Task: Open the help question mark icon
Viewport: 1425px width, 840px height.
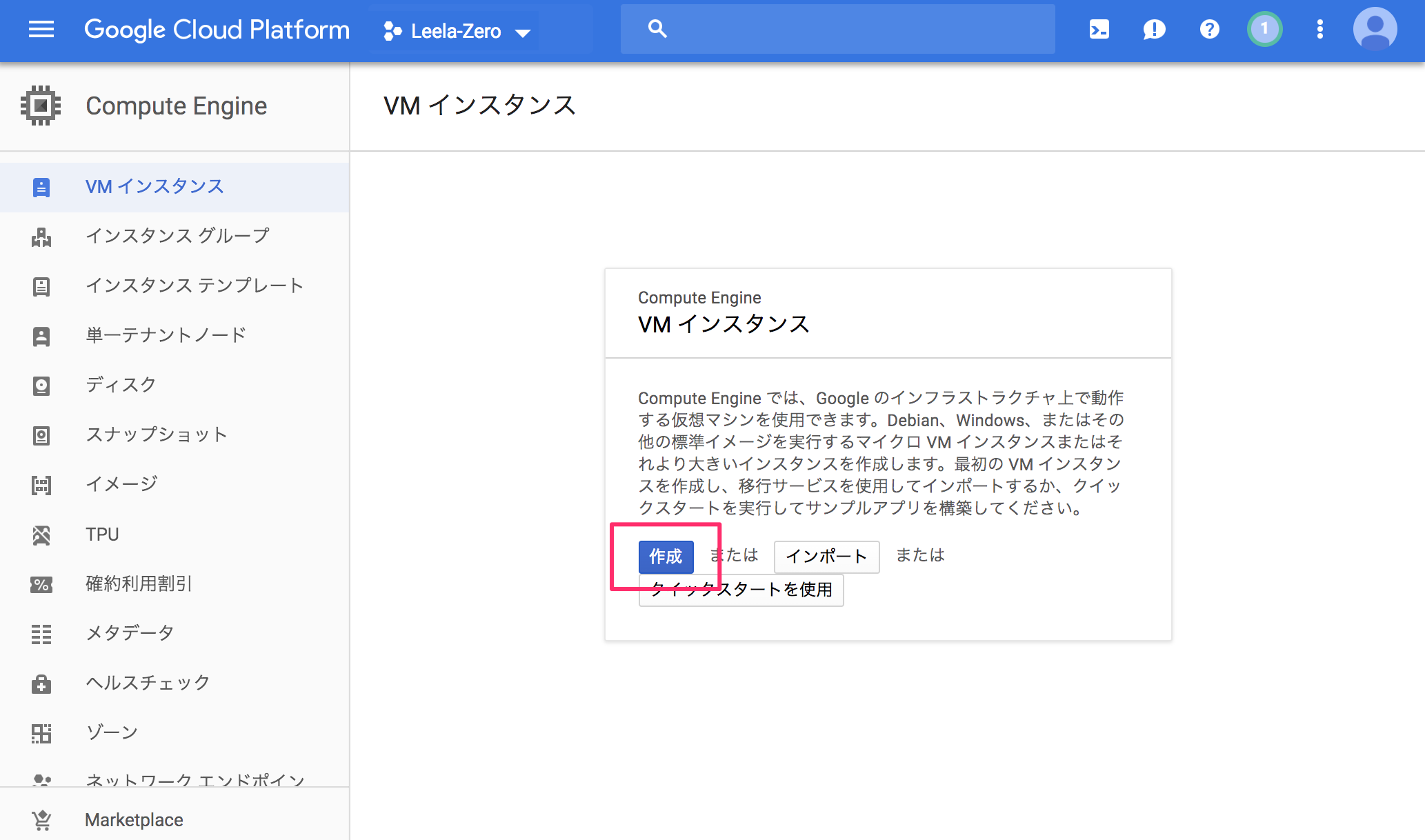Action: pyautogui.click(x=1209, y=30)
